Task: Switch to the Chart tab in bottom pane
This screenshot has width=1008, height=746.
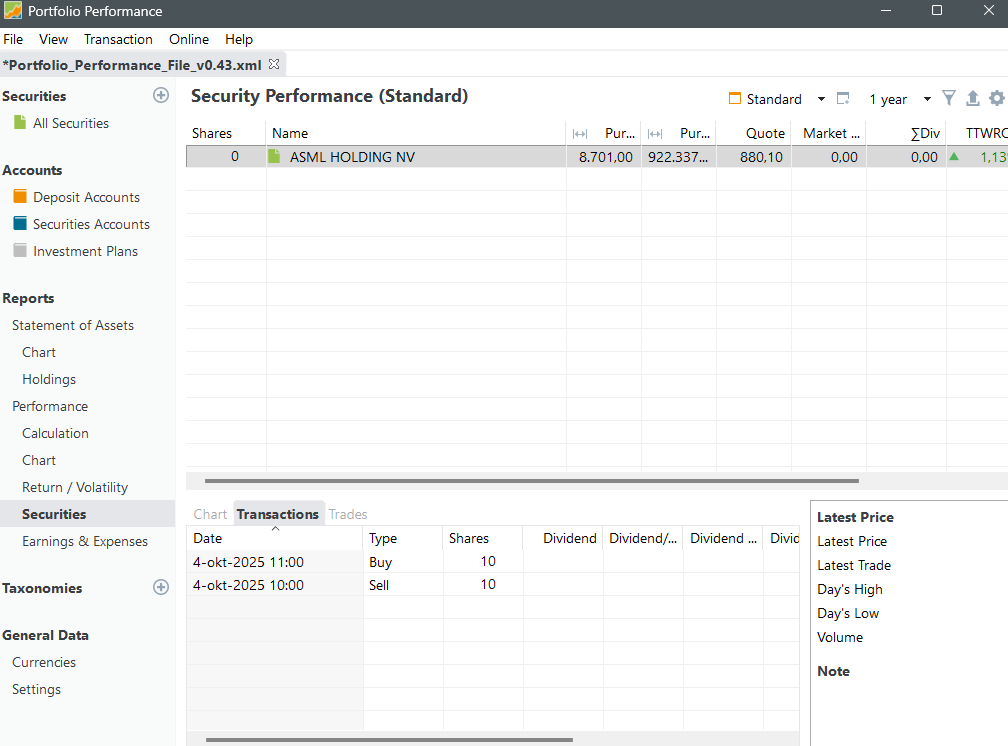Action: pos(210,514)
